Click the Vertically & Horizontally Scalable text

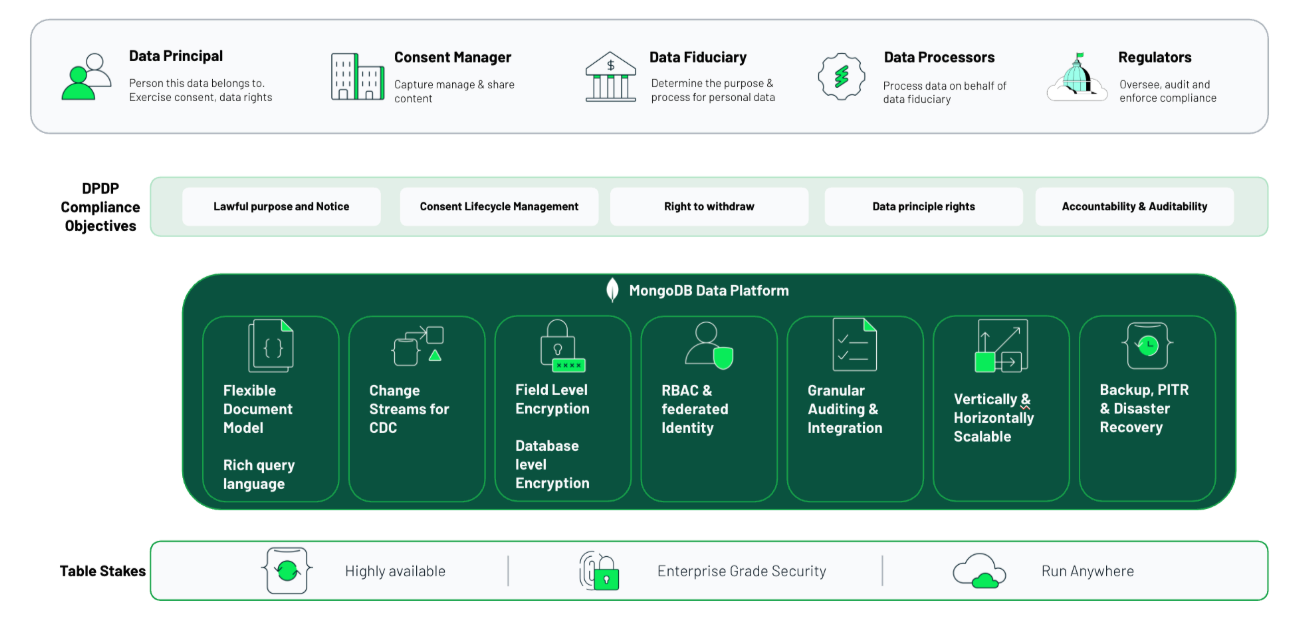coord(994,418)
